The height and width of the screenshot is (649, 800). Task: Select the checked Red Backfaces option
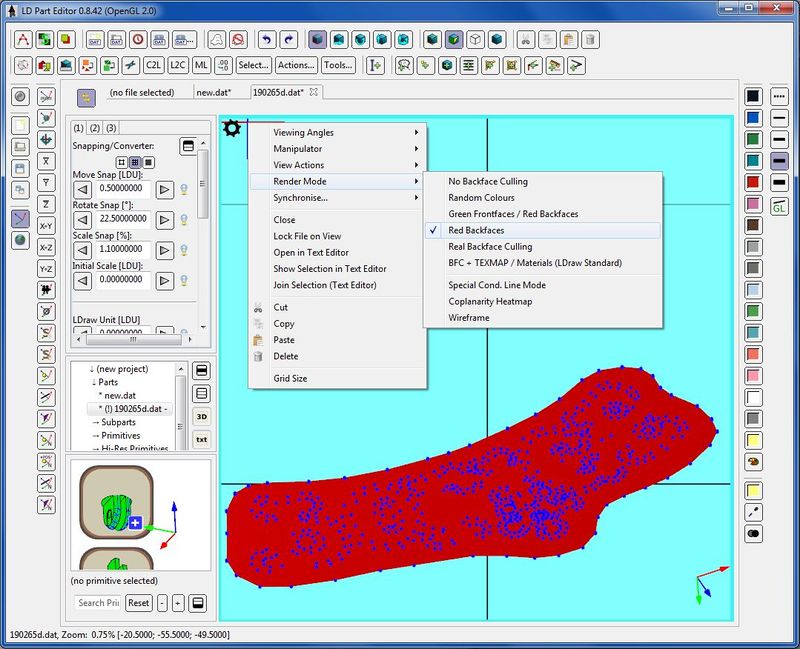(476, 230)
